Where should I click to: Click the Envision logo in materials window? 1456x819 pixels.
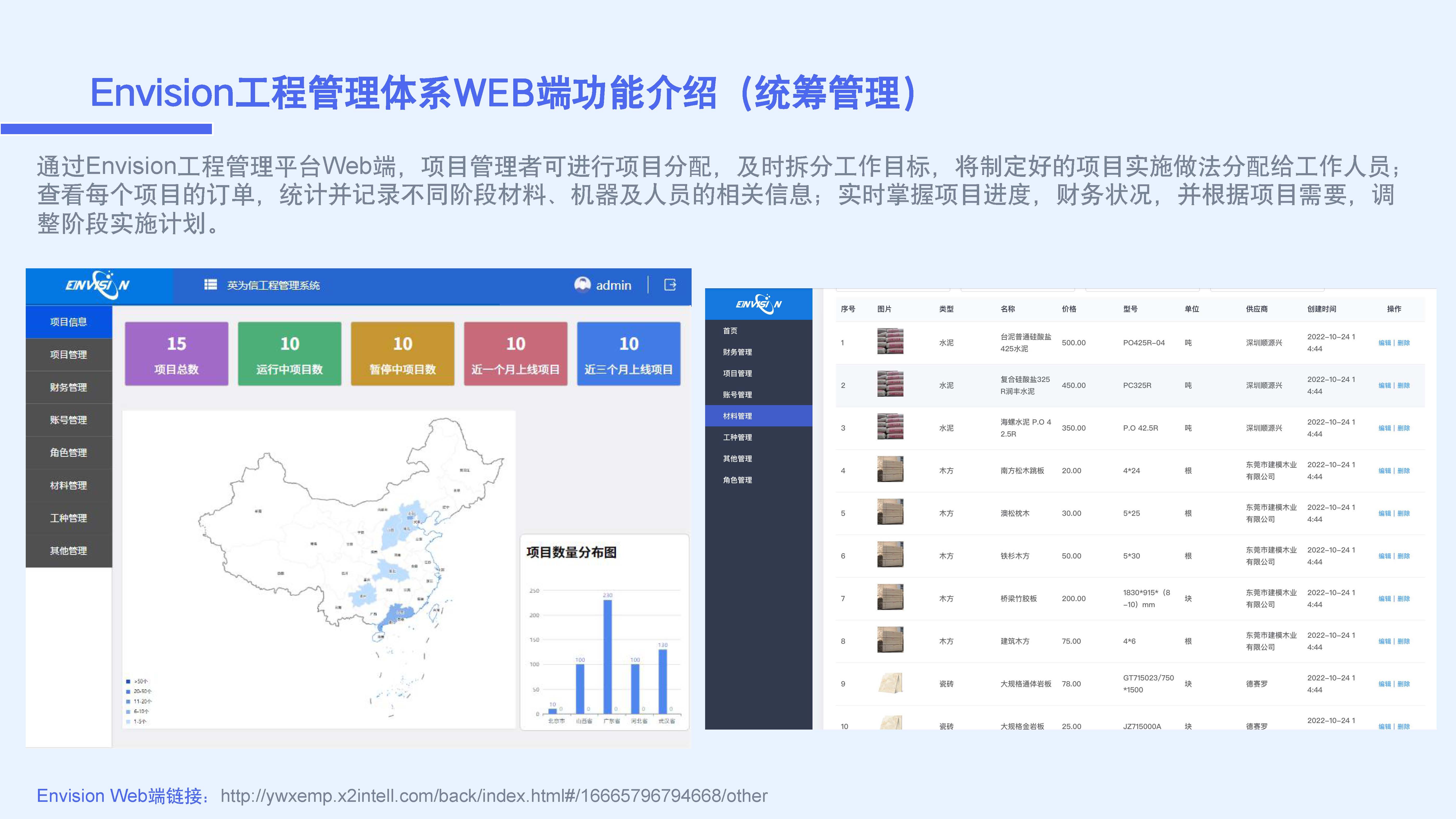tap(758, 304)
